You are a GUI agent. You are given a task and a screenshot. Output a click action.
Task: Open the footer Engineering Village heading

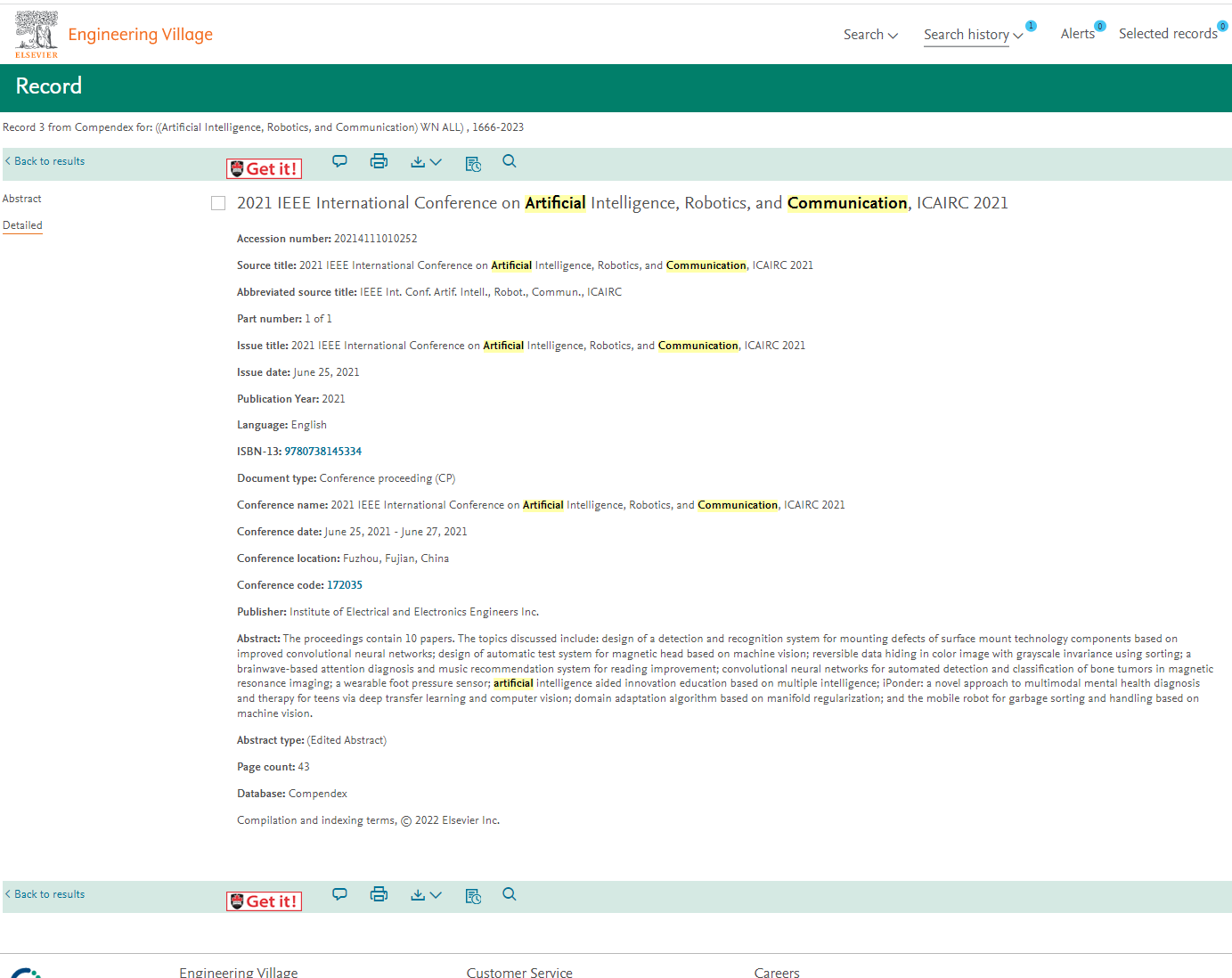pos(239,973)
